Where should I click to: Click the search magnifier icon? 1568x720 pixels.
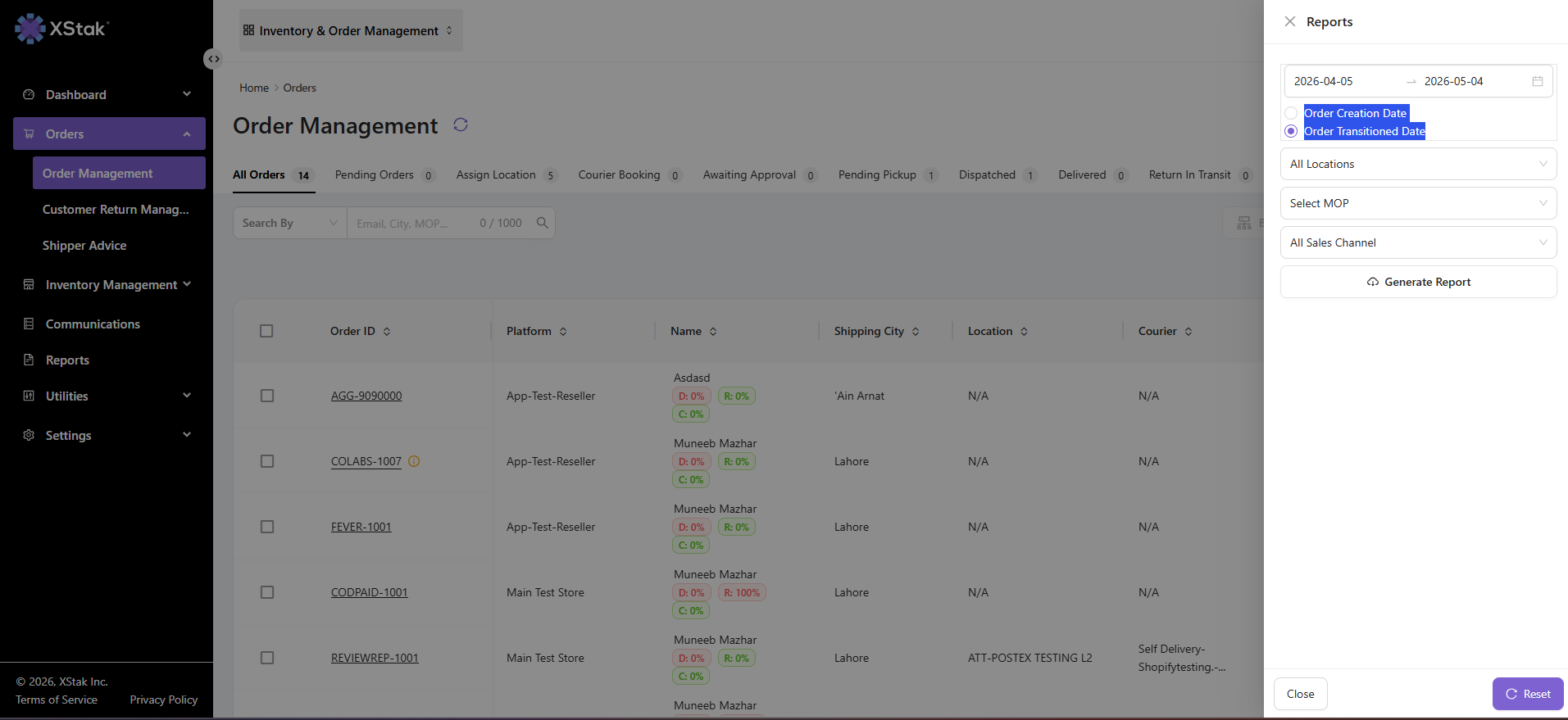point(542,223)
